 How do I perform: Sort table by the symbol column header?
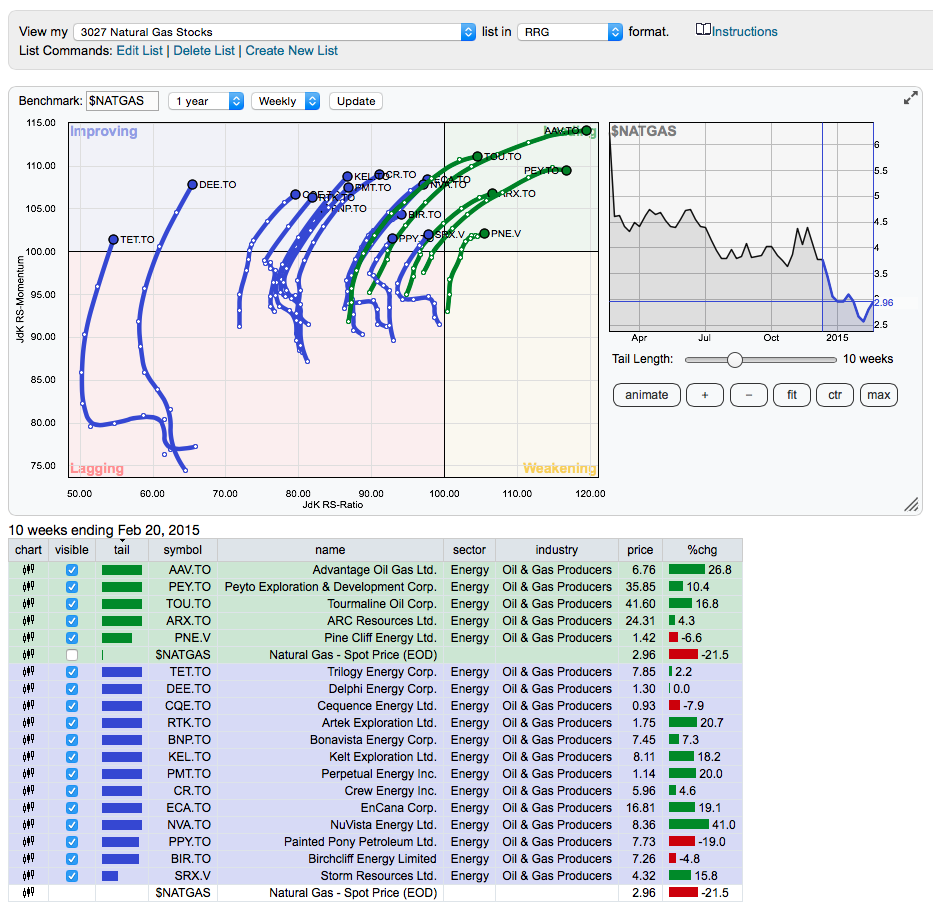click(183, 549)
